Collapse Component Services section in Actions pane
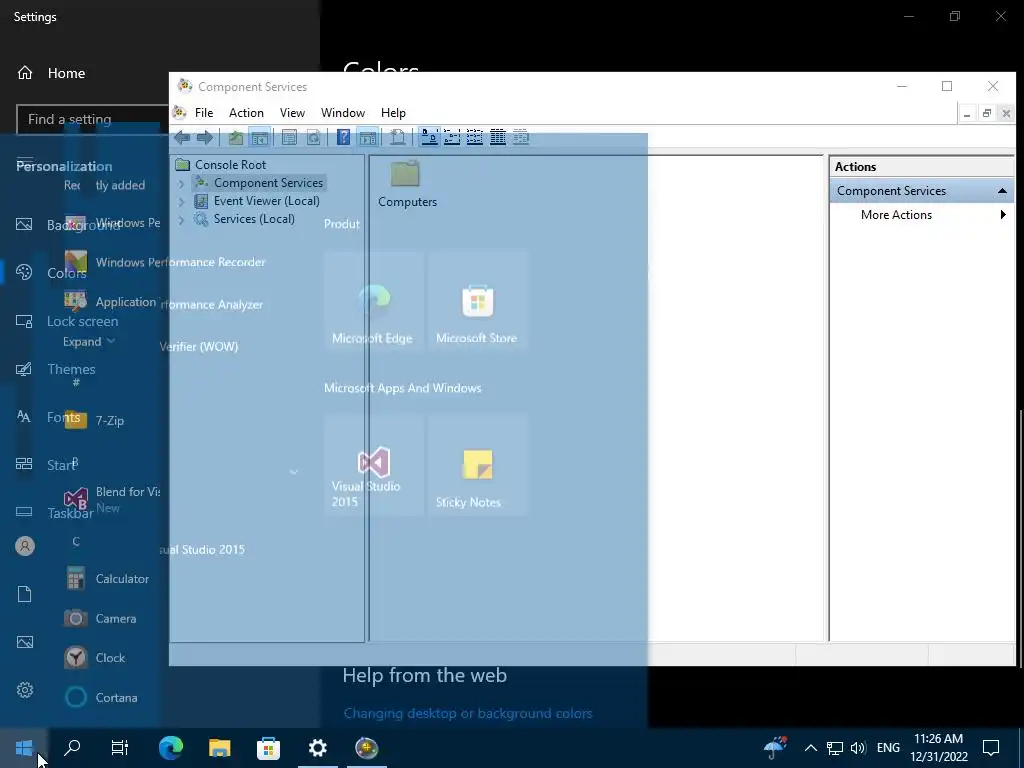Viewport: 1024px width, 768px height. point(1002,191)
